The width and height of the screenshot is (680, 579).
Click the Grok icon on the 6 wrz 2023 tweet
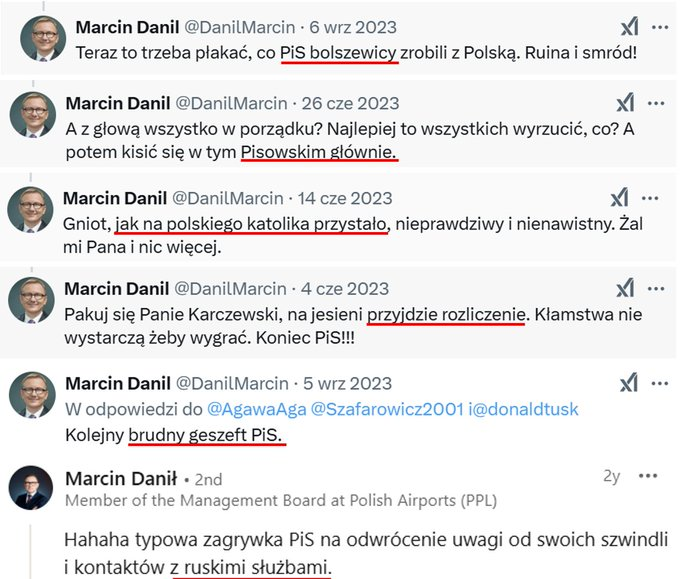click(628, 27)
